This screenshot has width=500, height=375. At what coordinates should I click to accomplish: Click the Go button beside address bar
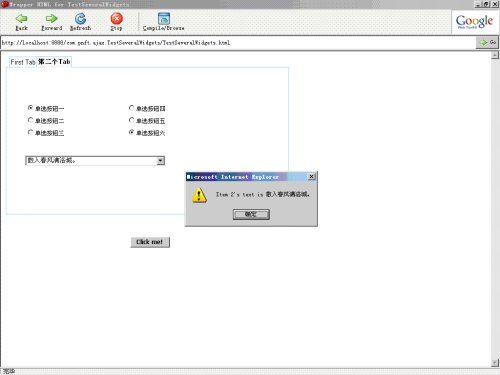tap(488, 43)
